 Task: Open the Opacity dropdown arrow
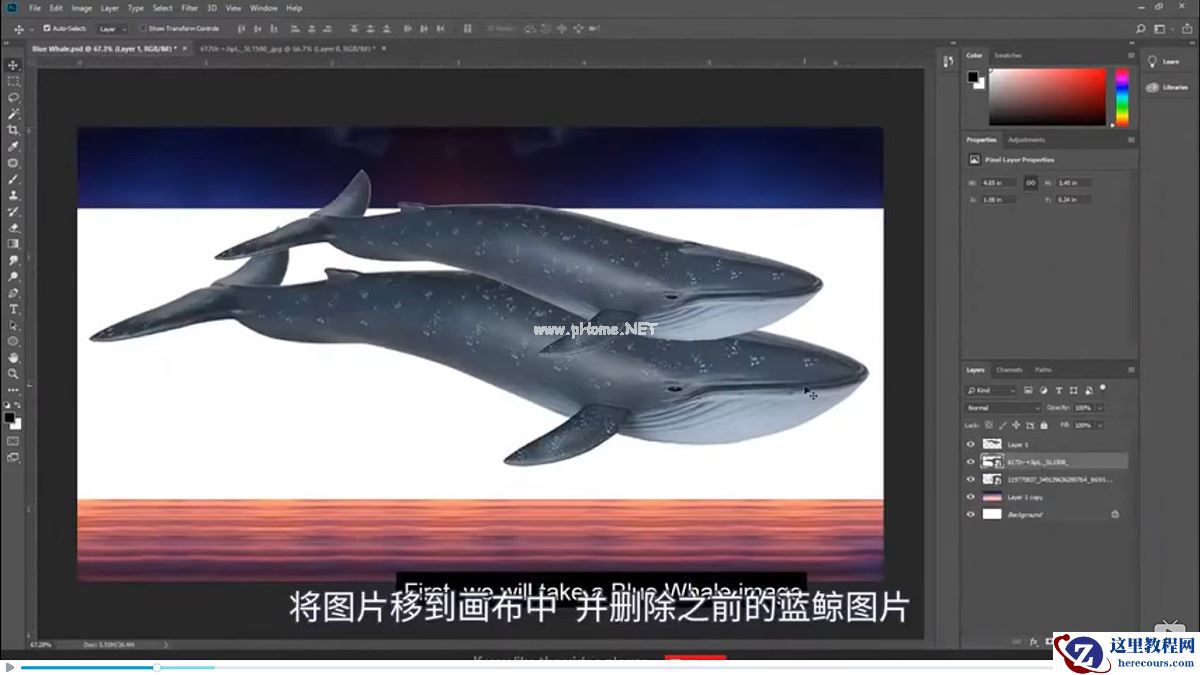[1099, 407]
